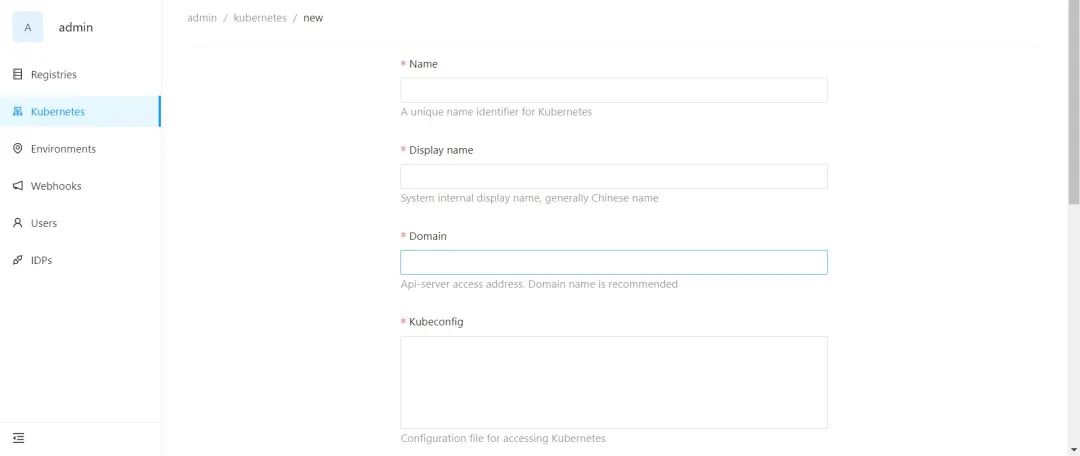
Task: Open the Users menu label
Action: (x=44, y=223)
